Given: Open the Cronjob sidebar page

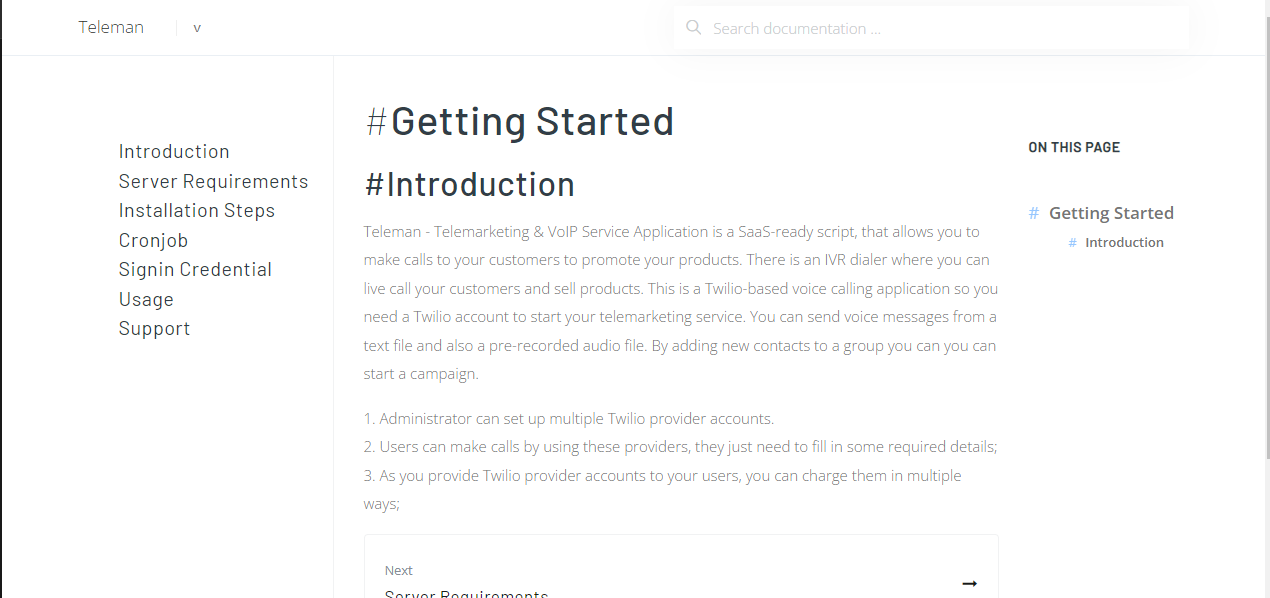Looking at the screenshot, I should (153, 240).
